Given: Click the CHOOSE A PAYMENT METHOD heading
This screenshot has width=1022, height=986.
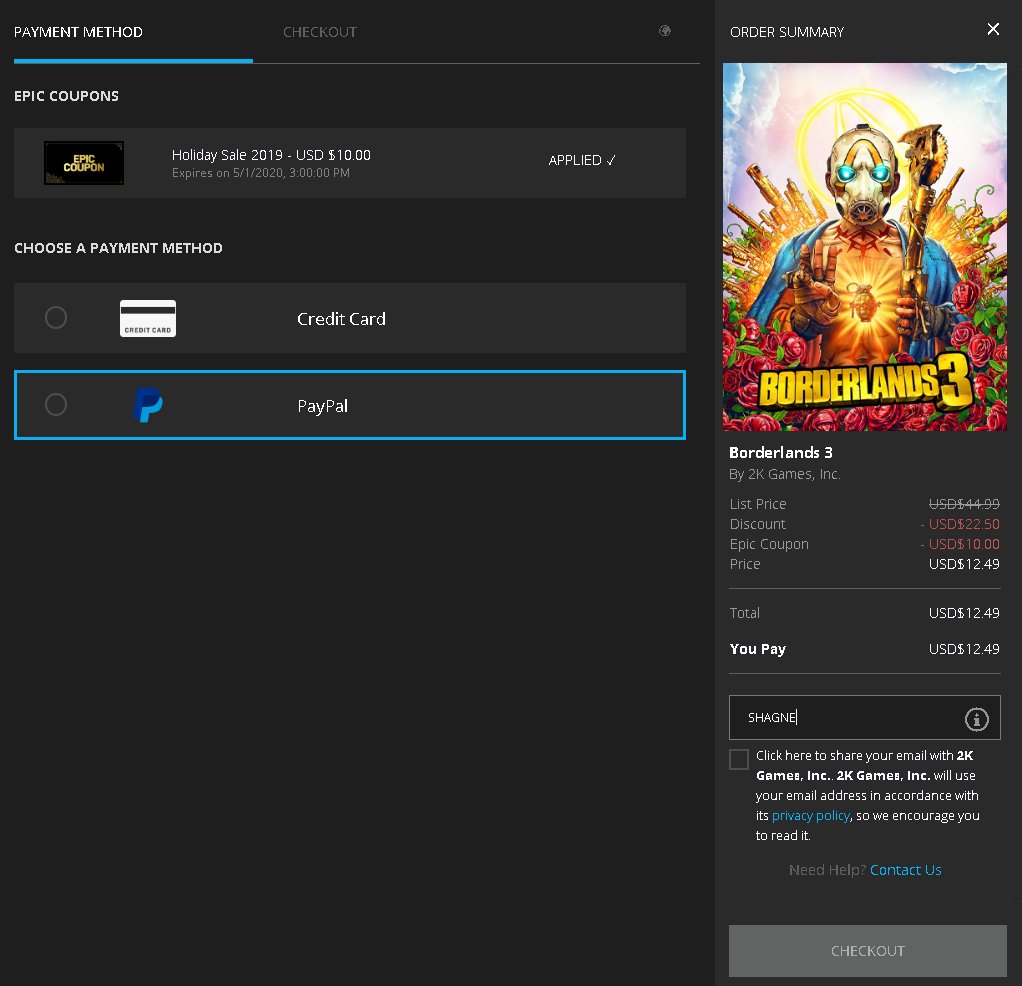Looking at the screenshot, I should coord(118,248).
